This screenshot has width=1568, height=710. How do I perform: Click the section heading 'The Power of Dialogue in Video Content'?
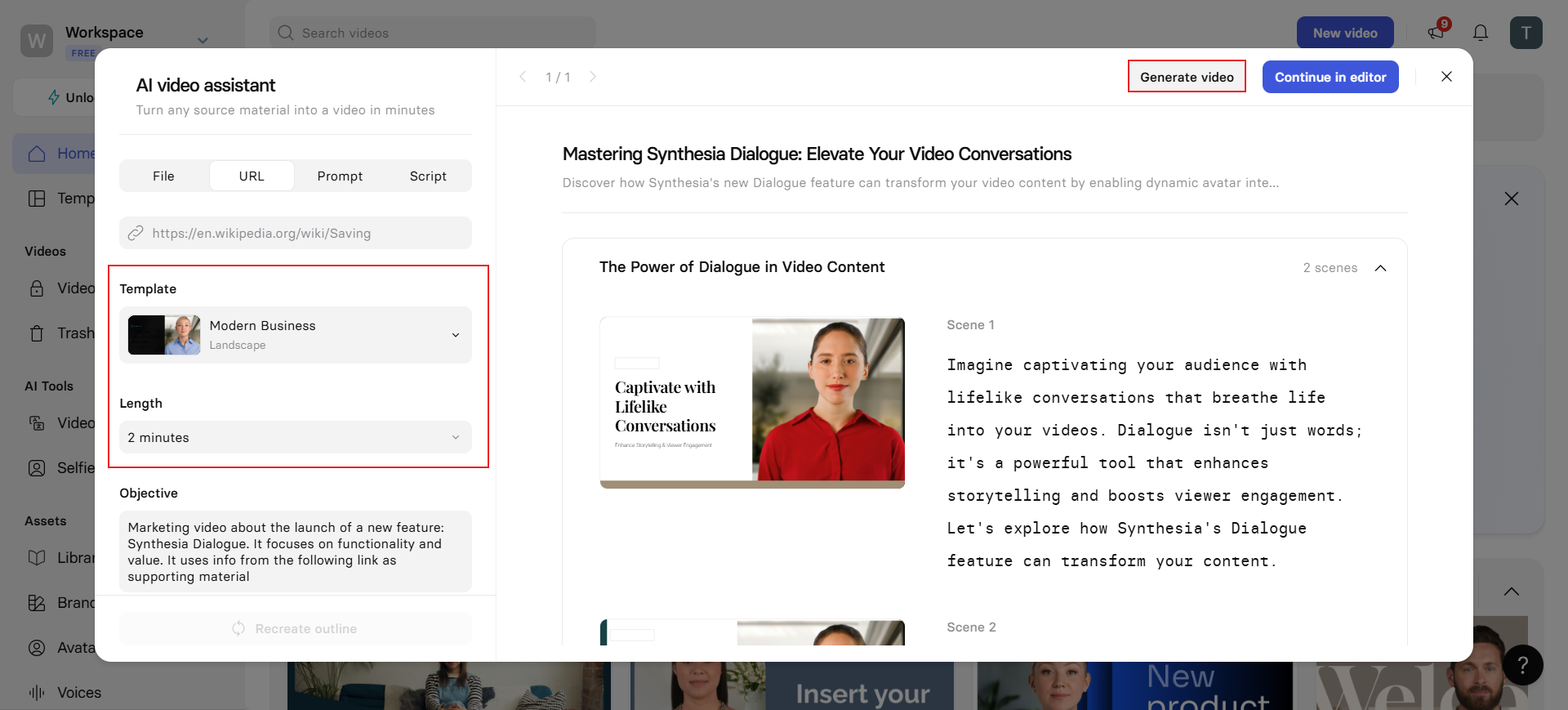(742, 267)
